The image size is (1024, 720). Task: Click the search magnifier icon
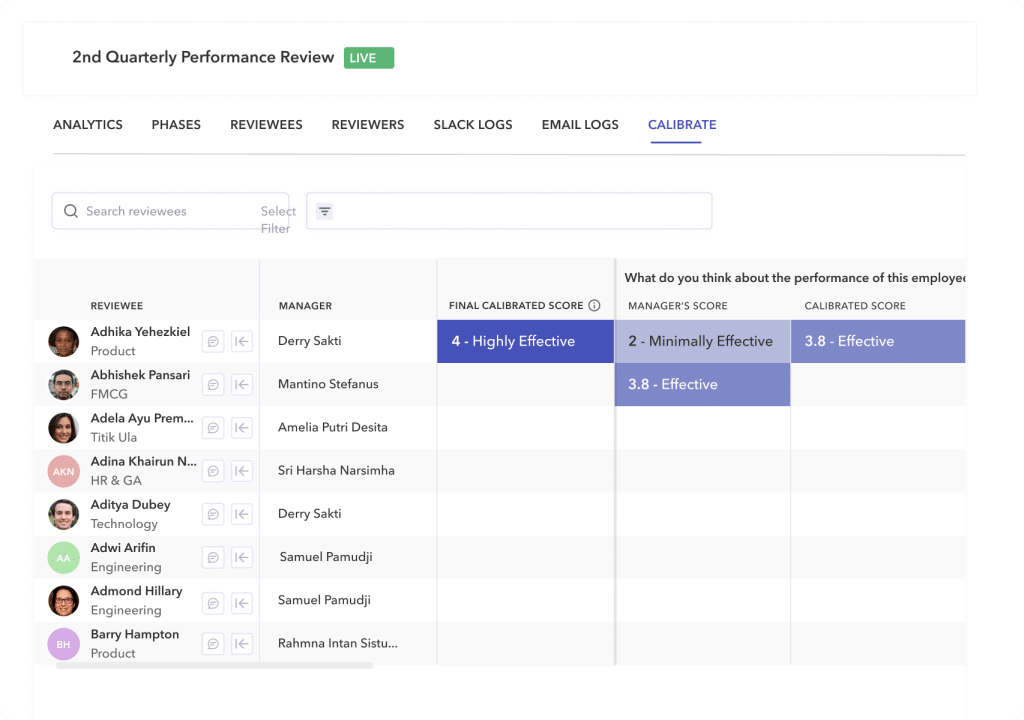(71, 211)
